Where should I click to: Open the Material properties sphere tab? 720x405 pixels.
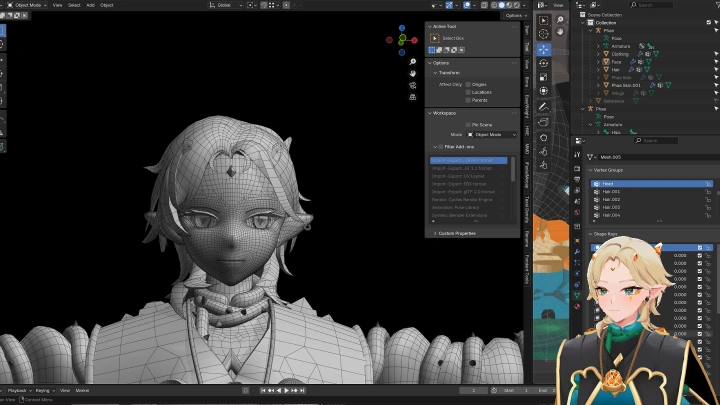(x=577, y=306)
